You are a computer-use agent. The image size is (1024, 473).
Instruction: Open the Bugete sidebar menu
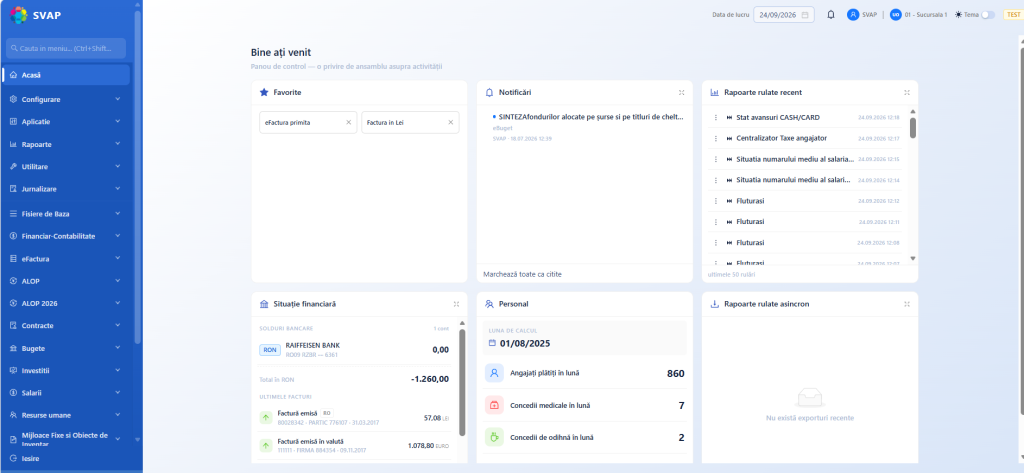click(x=65, y=348)
